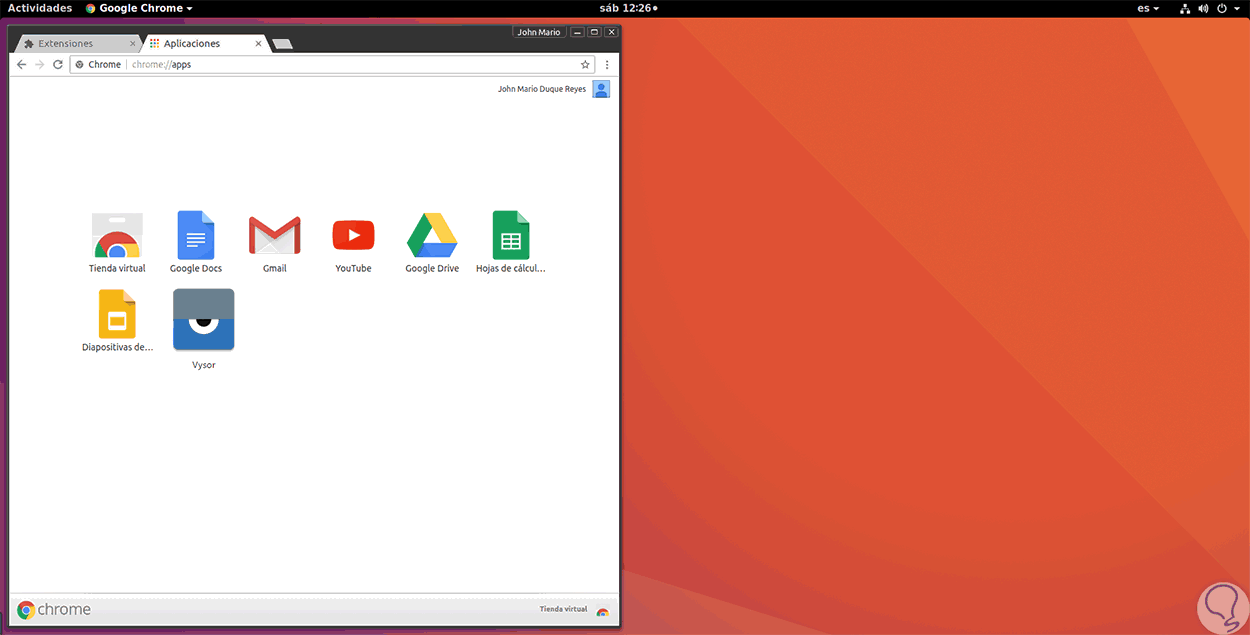This screenshot has width=1250, height=635.
Task: Click the John Mario Duque Reyes name
Action: (542, 89)
